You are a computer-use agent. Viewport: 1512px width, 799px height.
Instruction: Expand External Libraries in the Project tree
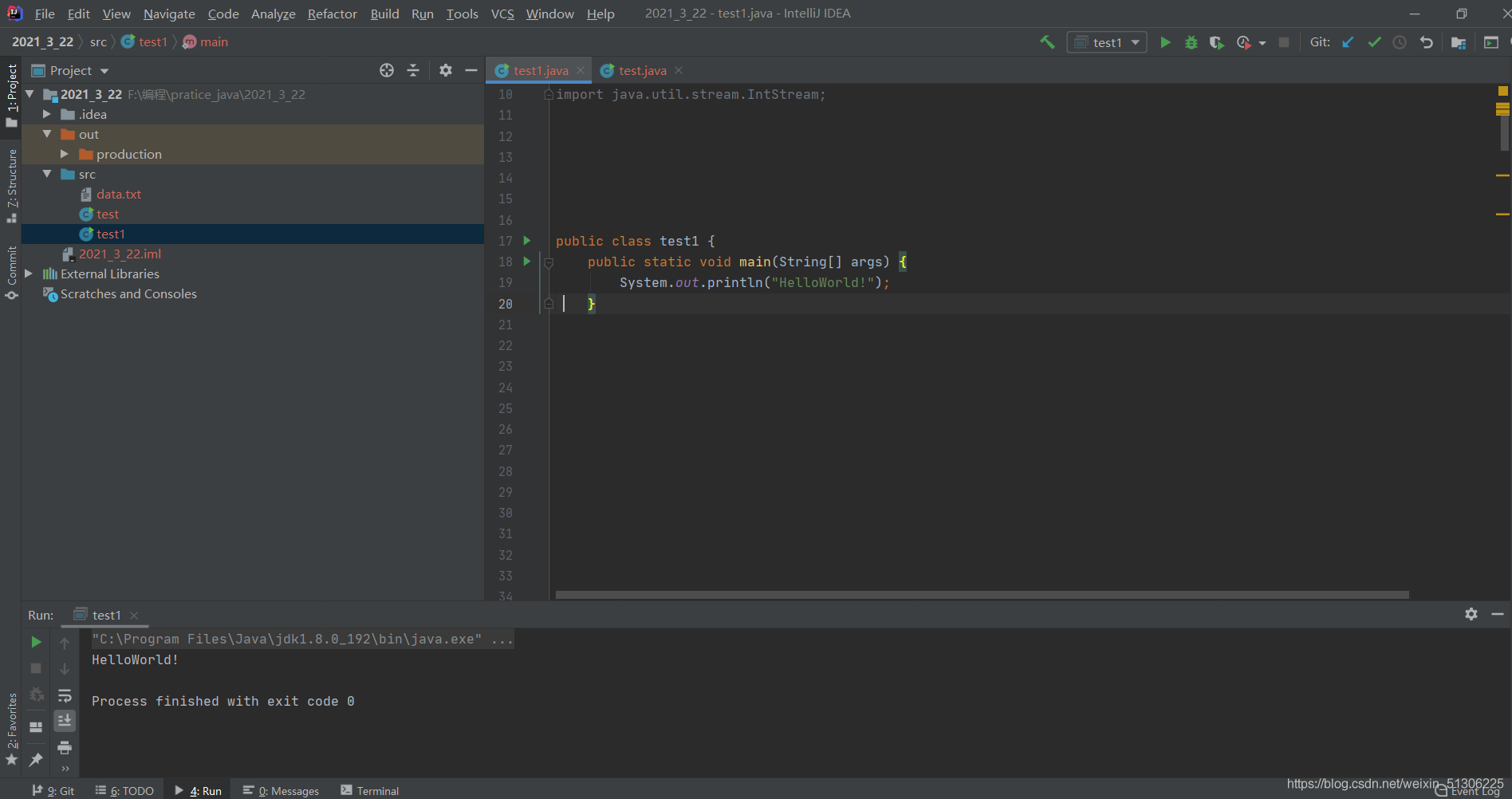pos(29,274)
